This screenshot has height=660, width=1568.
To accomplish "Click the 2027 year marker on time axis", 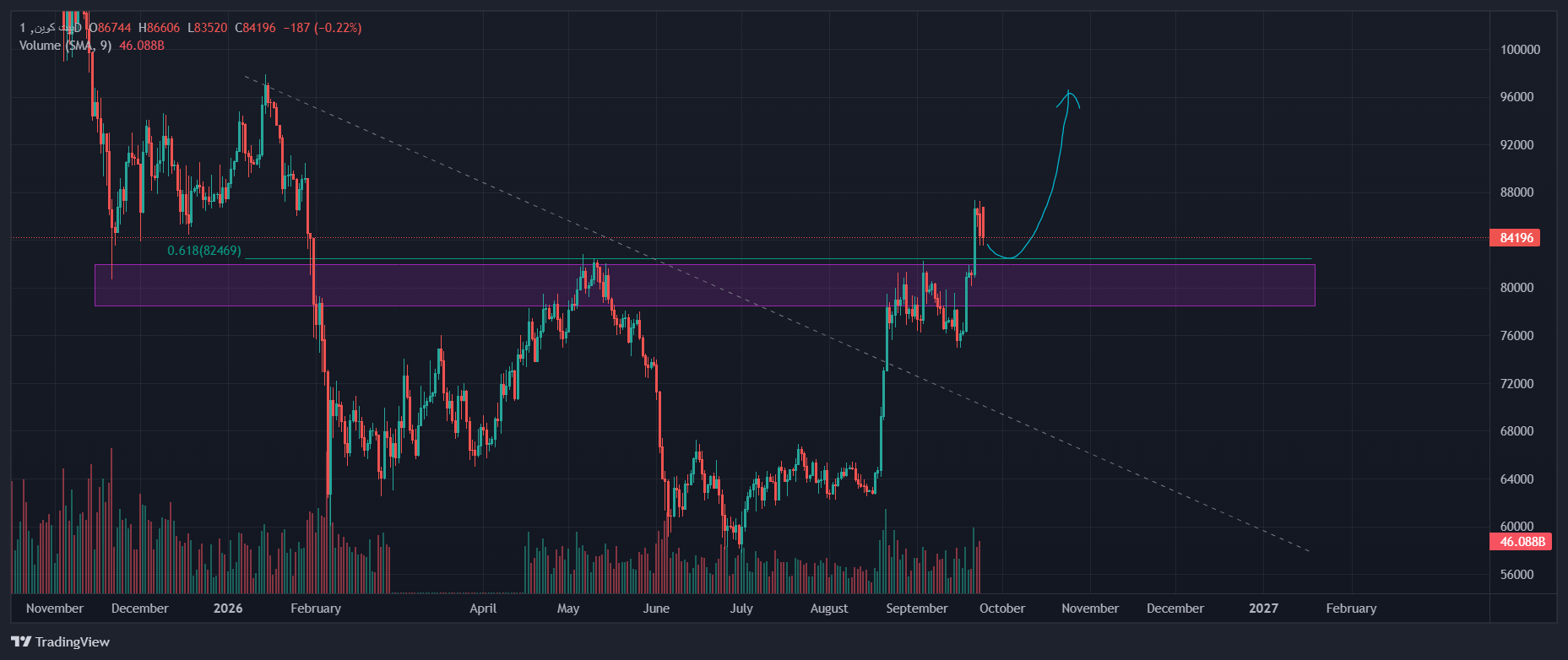I will (1263, 609).
